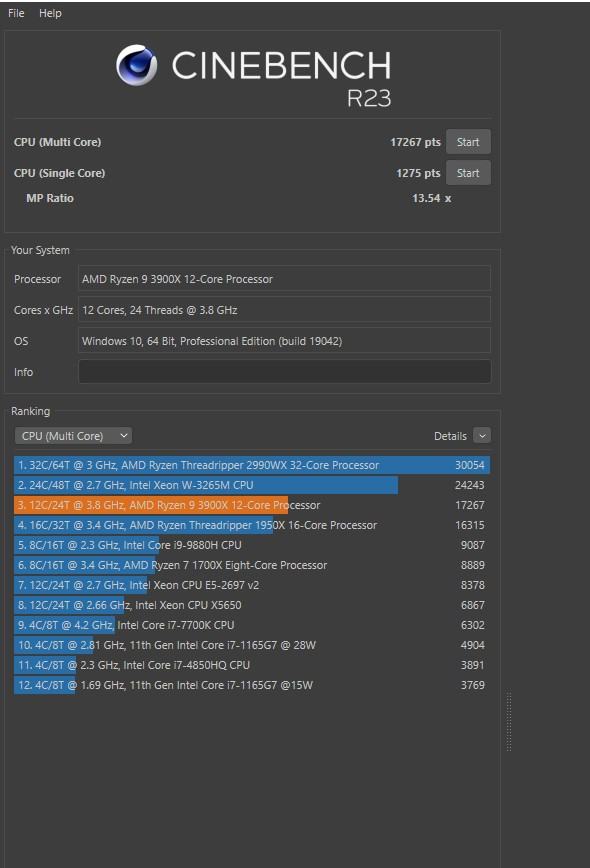Select the i7-1165G7 @15W ranking row
590x868 pixels.
tap(252, 685)
